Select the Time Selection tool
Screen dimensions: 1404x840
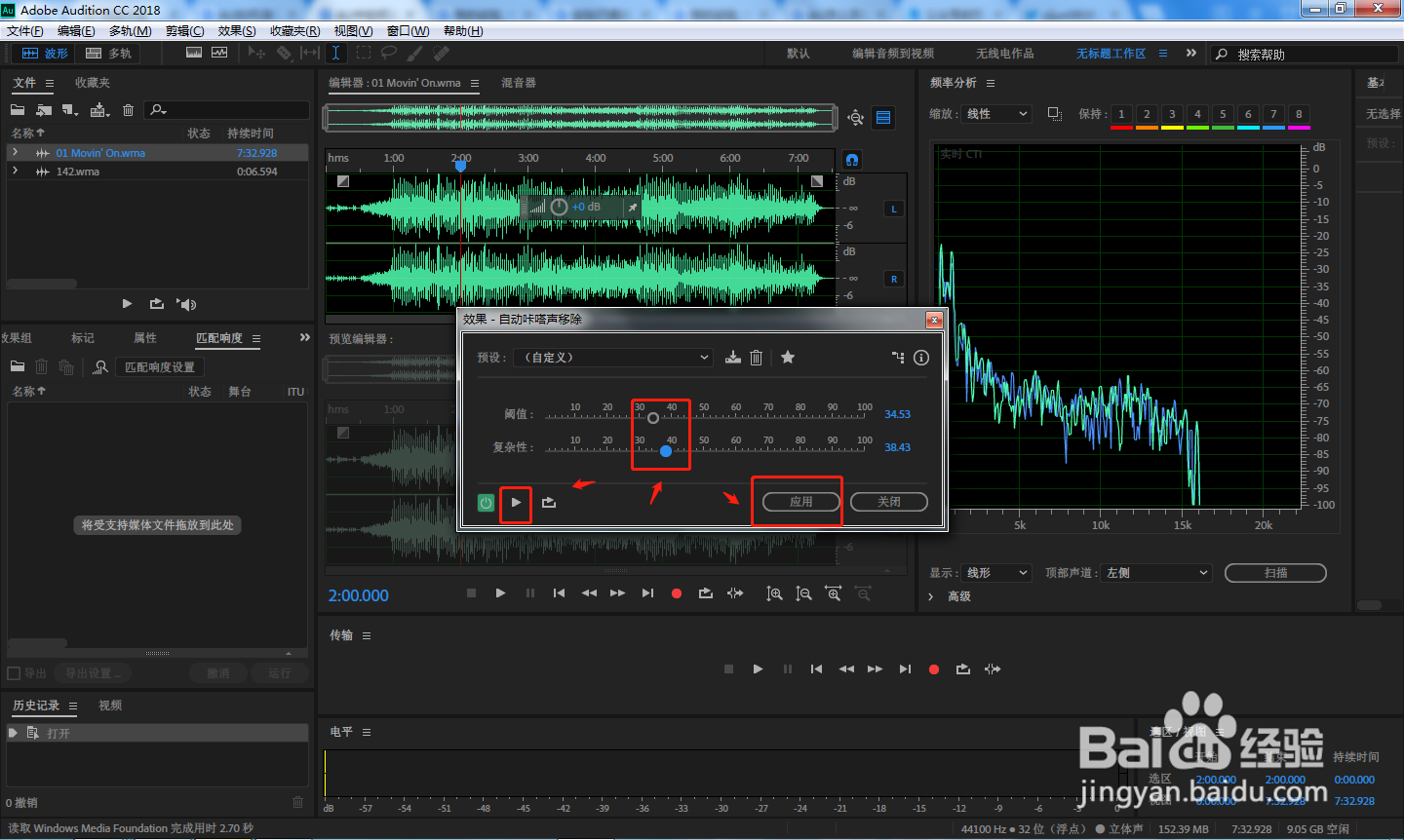coord(335,53)
